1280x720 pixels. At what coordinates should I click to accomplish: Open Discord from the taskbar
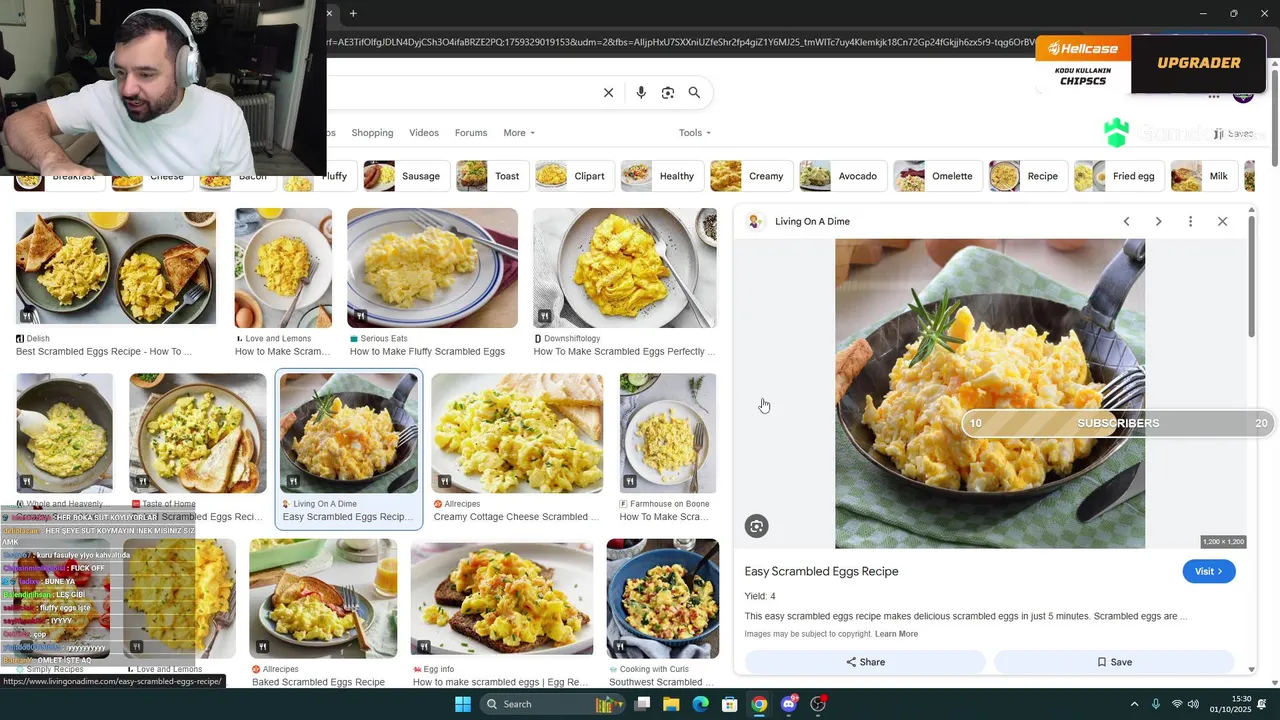[789, 704]
